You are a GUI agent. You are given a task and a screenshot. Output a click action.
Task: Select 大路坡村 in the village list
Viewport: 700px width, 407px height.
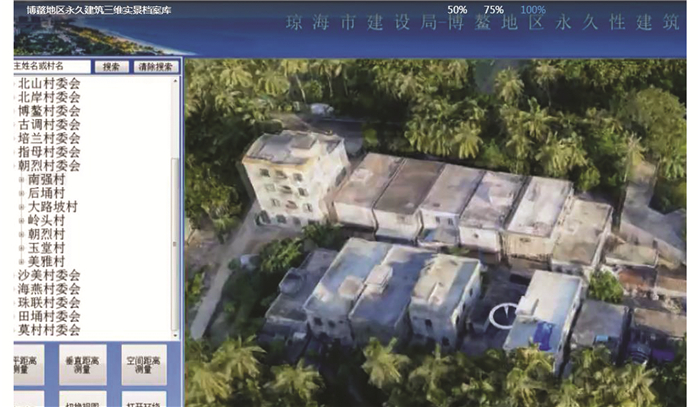(x=52, y=206)
